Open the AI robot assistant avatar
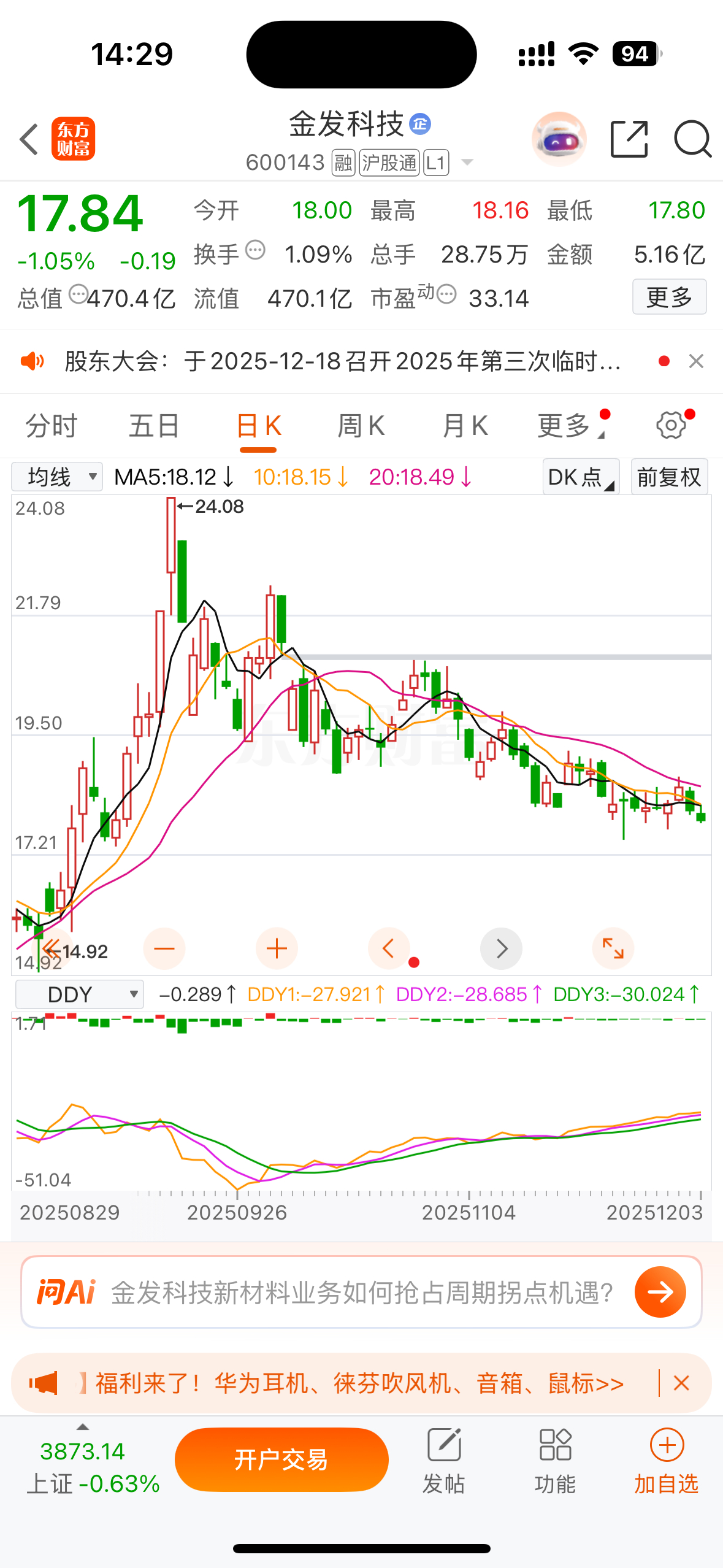 pos(559,139)
